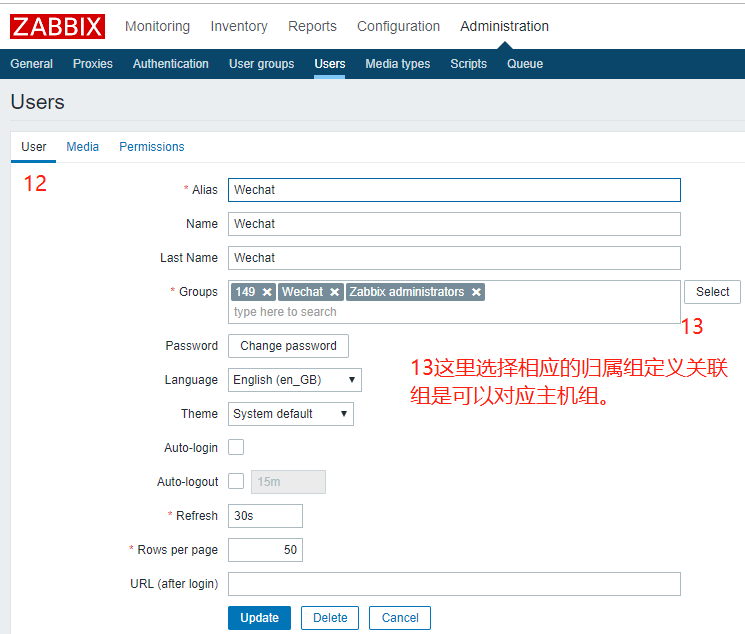Remove the Zabbix administrators group tag
The image size is (745, 634).
coord(476,292)
